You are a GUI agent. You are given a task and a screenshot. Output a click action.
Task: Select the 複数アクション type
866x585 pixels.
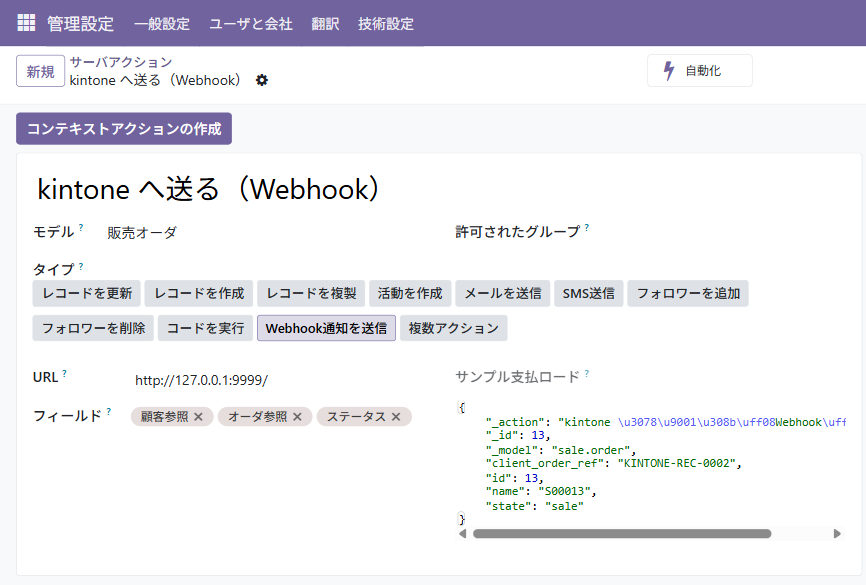tap(453, 328)
